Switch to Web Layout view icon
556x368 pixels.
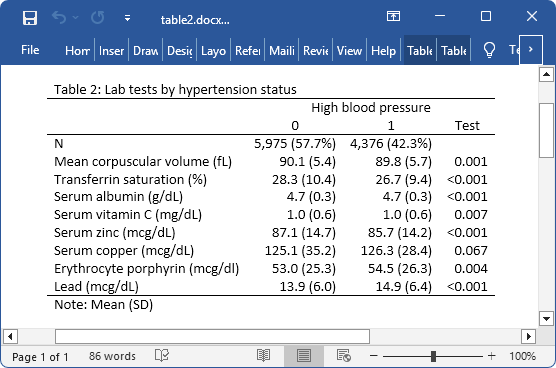point(344,355)
